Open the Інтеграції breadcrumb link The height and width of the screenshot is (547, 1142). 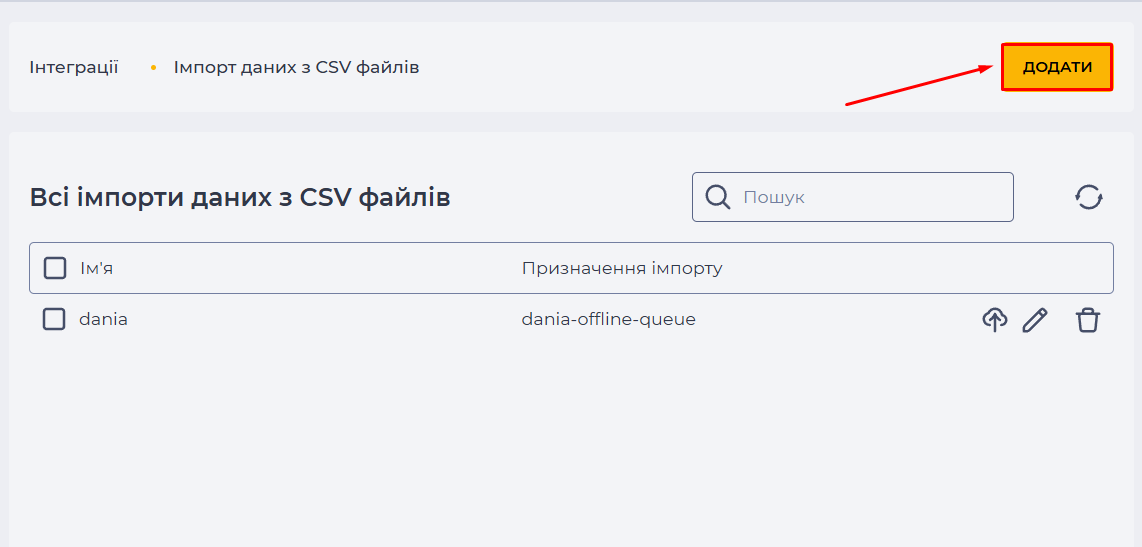coord(74,68)
